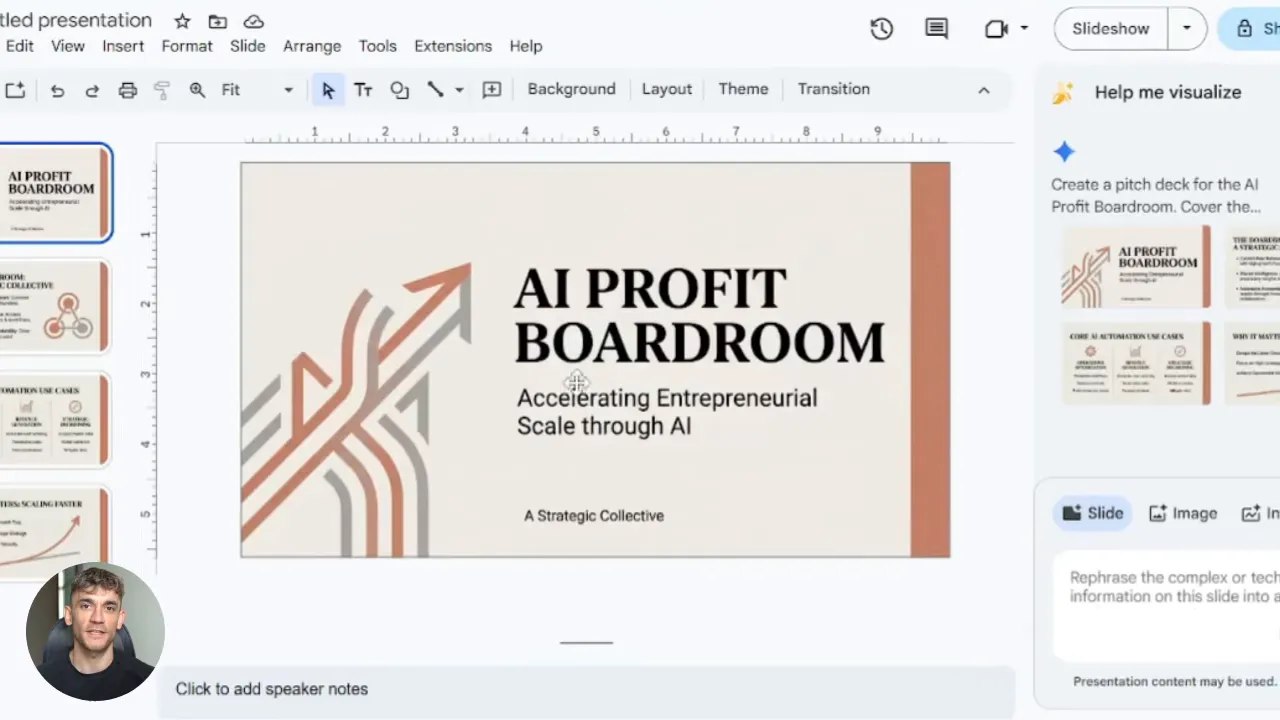Open version history clock icon
This screenshot has height=720, width=1280.
881,29
